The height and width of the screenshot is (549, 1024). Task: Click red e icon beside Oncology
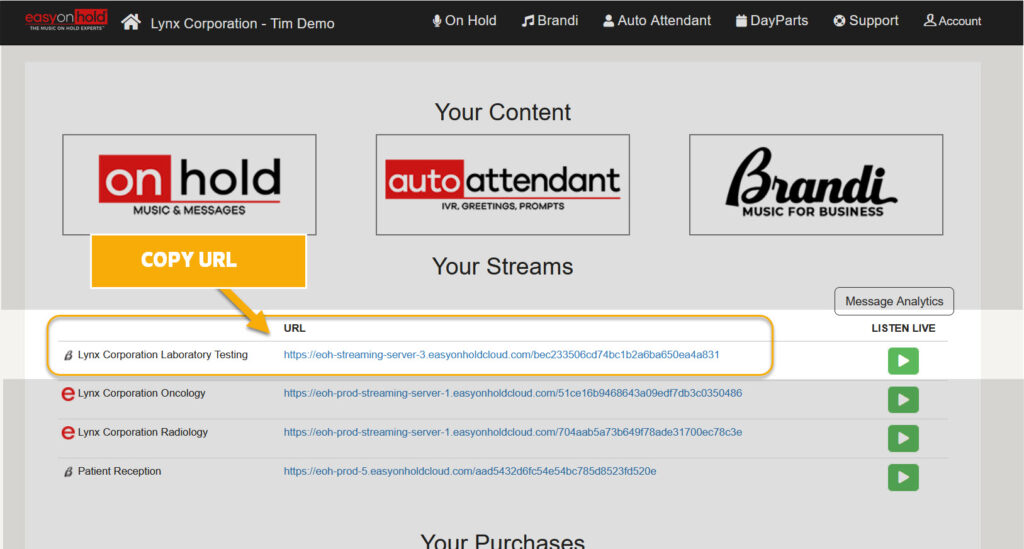click(68, 394)
